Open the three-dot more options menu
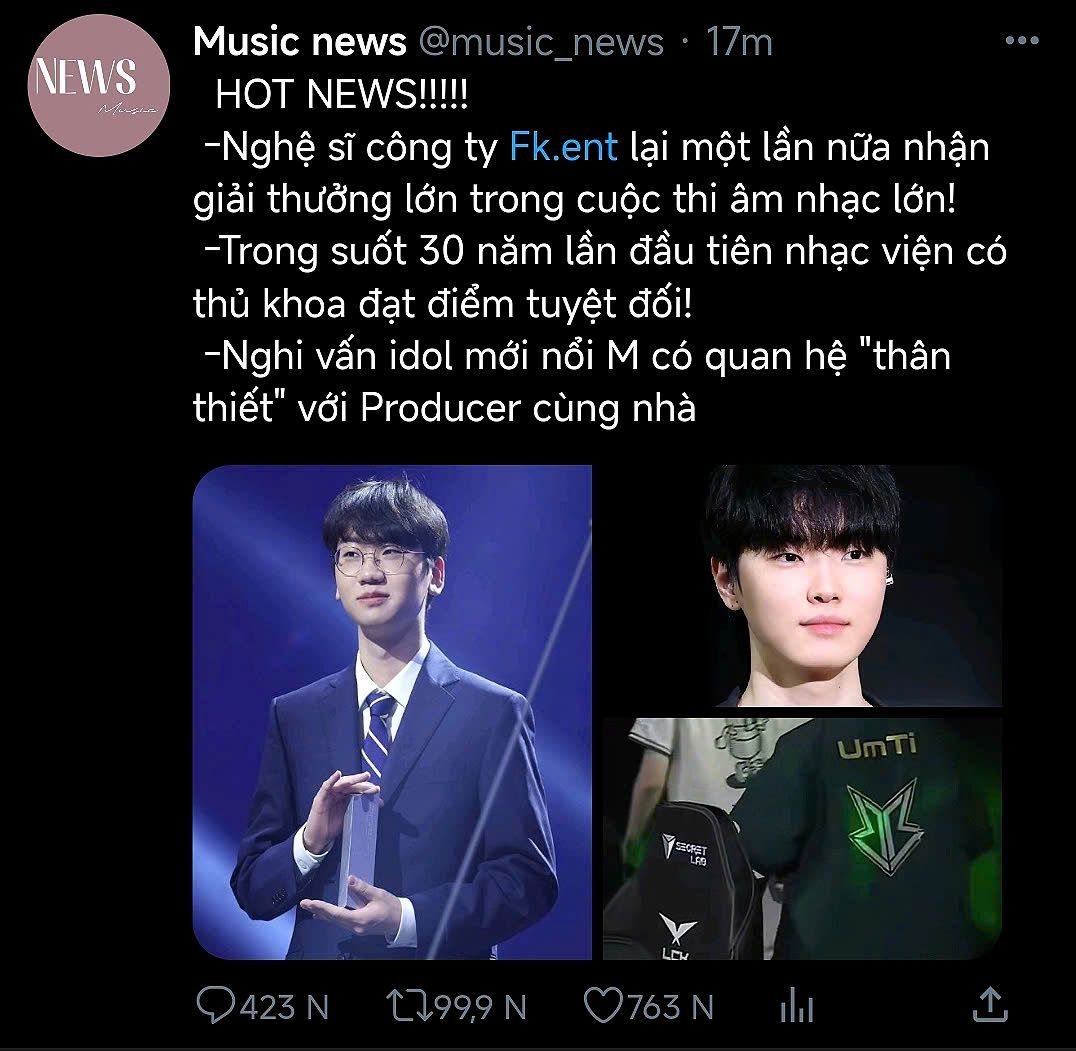Viewport: 1076px width, 1051px height. pos(1021,40)
